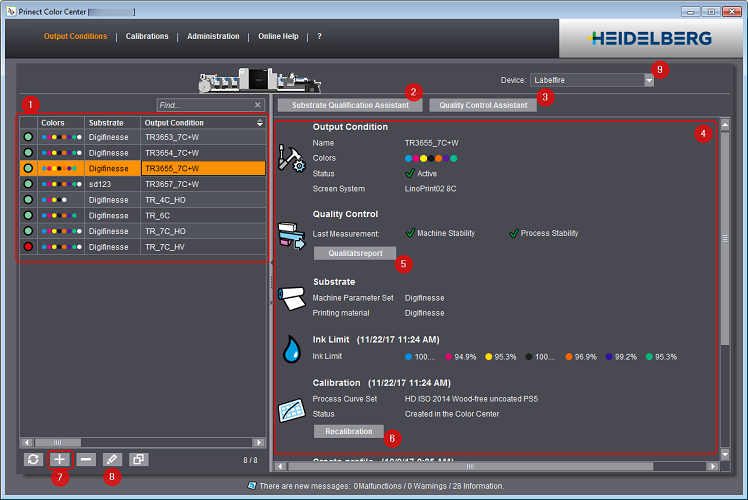
Task: Click the sd123 substrate cell
Action: [113, 184]
